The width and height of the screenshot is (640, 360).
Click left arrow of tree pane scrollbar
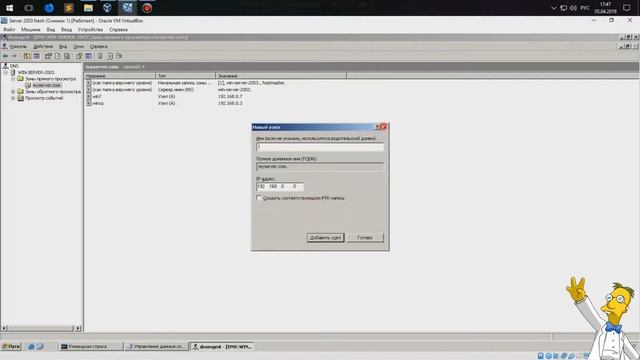pos(4,328)
